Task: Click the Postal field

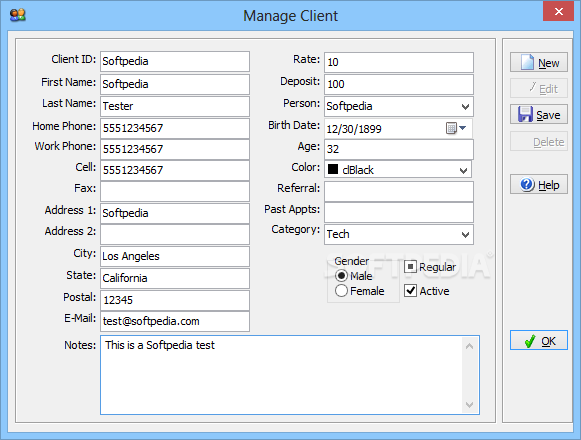Action: tap(175, 300)
